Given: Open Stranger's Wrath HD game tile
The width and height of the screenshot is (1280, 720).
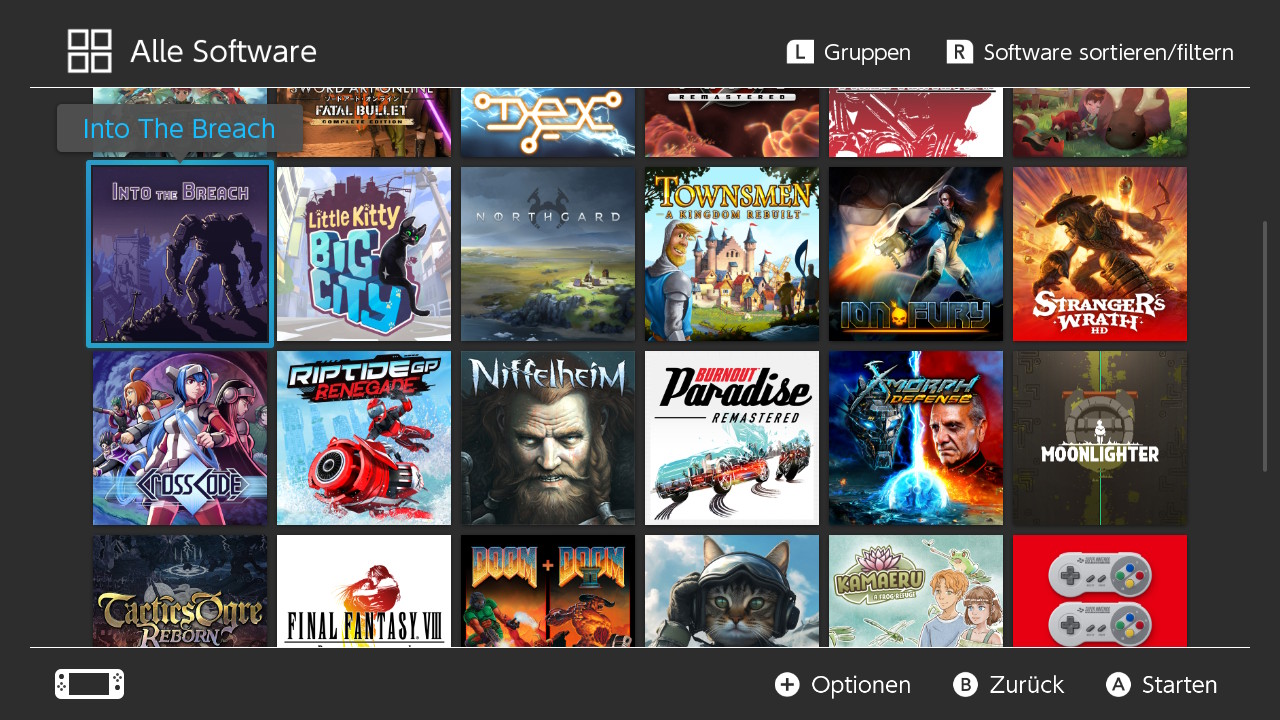Looking at the screenshot, I should pos(1100,254).
